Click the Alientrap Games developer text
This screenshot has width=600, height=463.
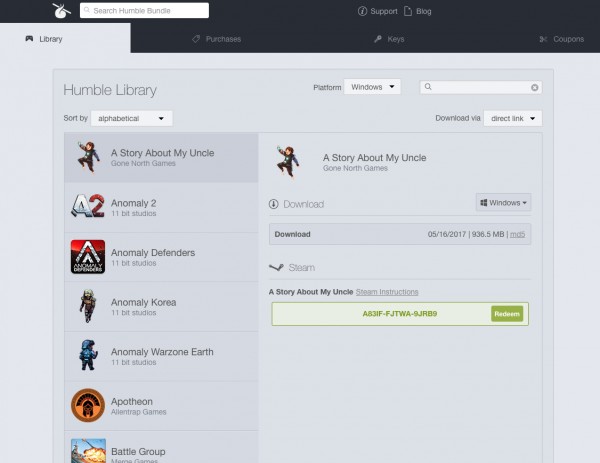tap(139, 412)
